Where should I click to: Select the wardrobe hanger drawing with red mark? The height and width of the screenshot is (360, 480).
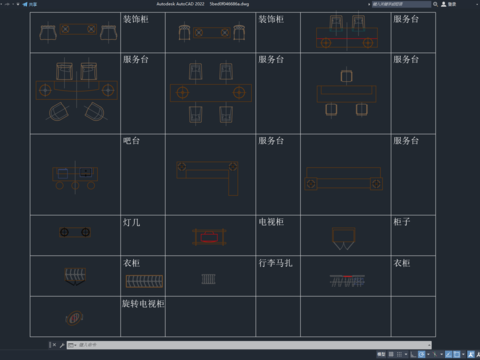coord(347,281)
